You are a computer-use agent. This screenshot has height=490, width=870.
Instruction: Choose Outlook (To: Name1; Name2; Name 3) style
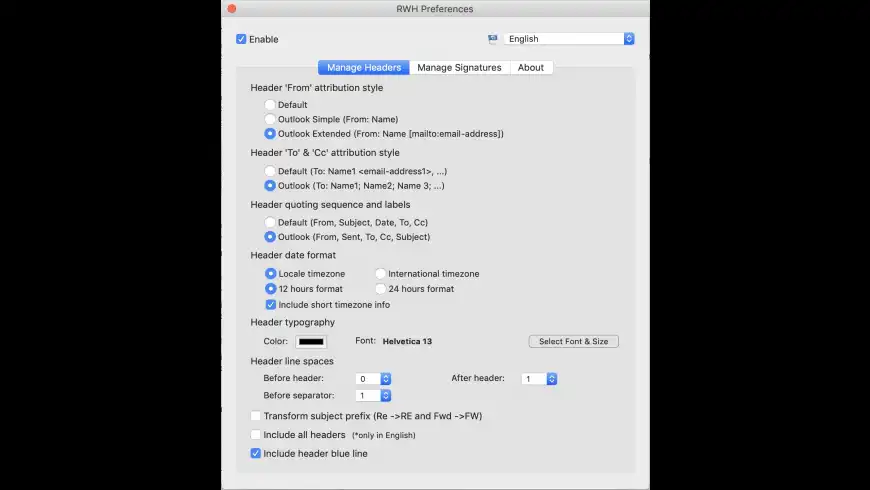270,185
